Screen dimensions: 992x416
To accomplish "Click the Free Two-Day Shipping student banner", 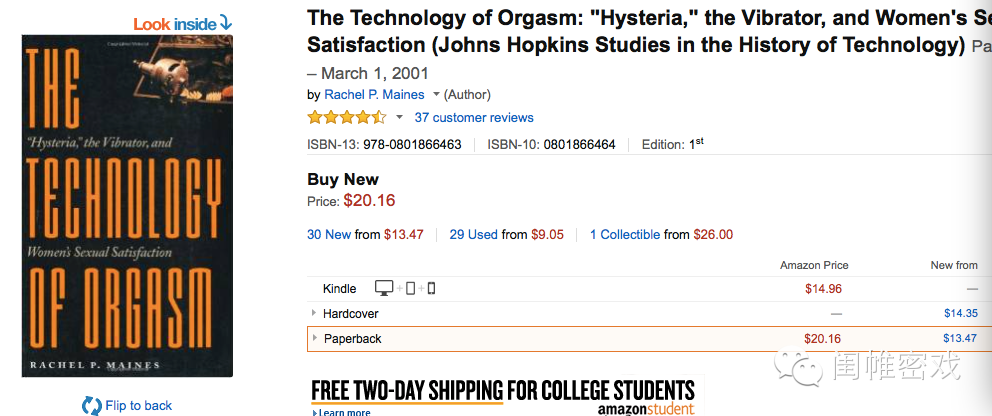I will (505, 396).
